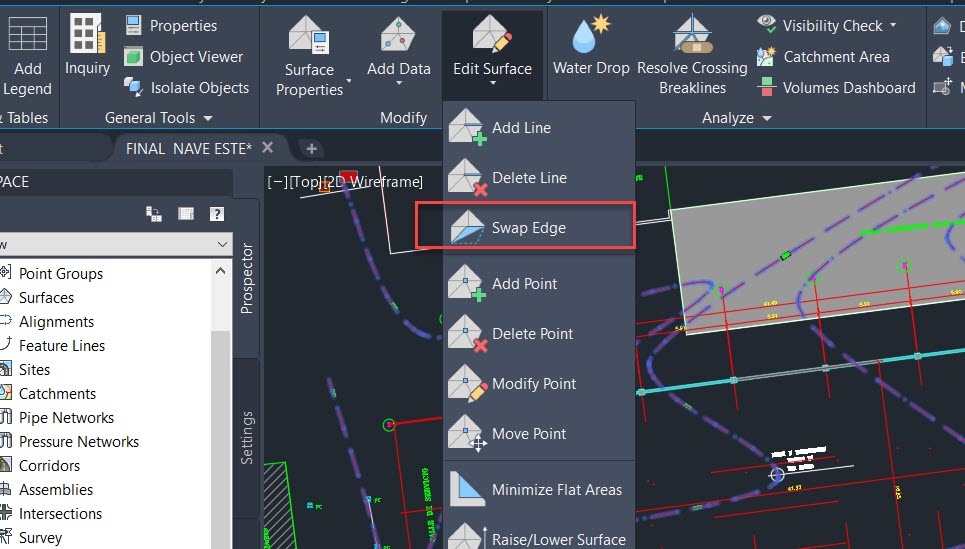This screenshot has height=549, width=965.
Task: Select Survey in Prospector tree
Action: [40, 537]
